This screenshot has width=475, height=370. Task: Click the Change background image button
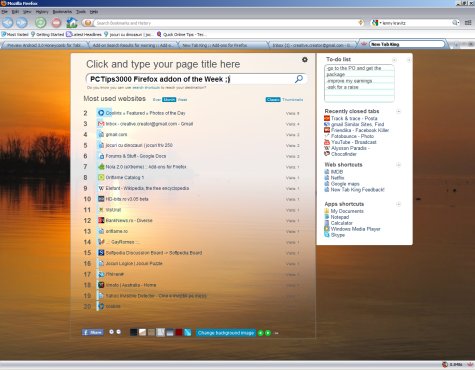coord(226,333)
